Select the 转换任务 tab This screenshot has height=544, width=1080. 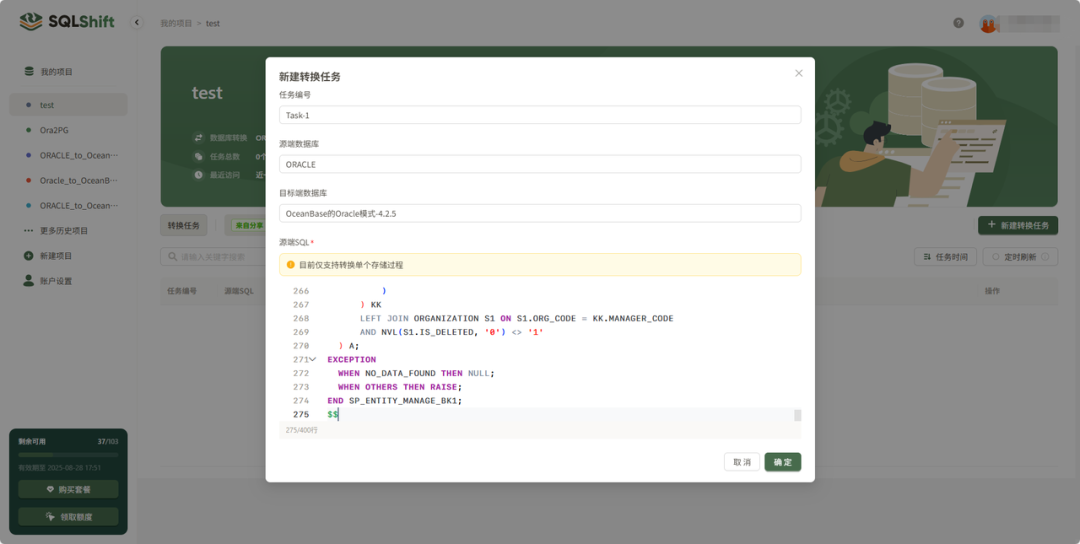183,225
